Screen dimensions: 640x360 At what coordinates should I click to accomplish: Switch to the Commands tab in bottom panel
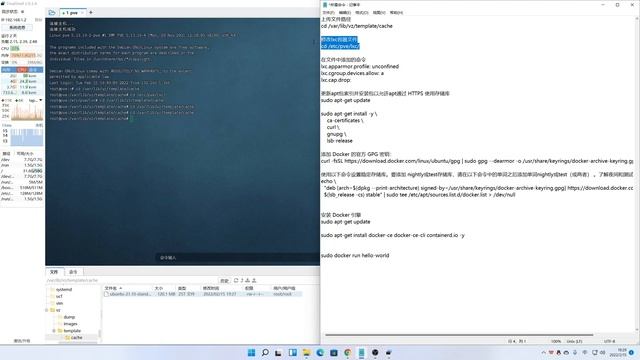pos(73,272)
